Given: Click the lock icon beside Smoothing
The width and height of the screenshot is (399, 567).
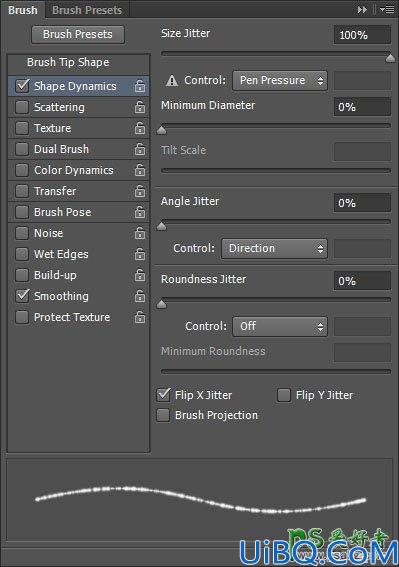Looking at the screenshot, I should point(140,296).
